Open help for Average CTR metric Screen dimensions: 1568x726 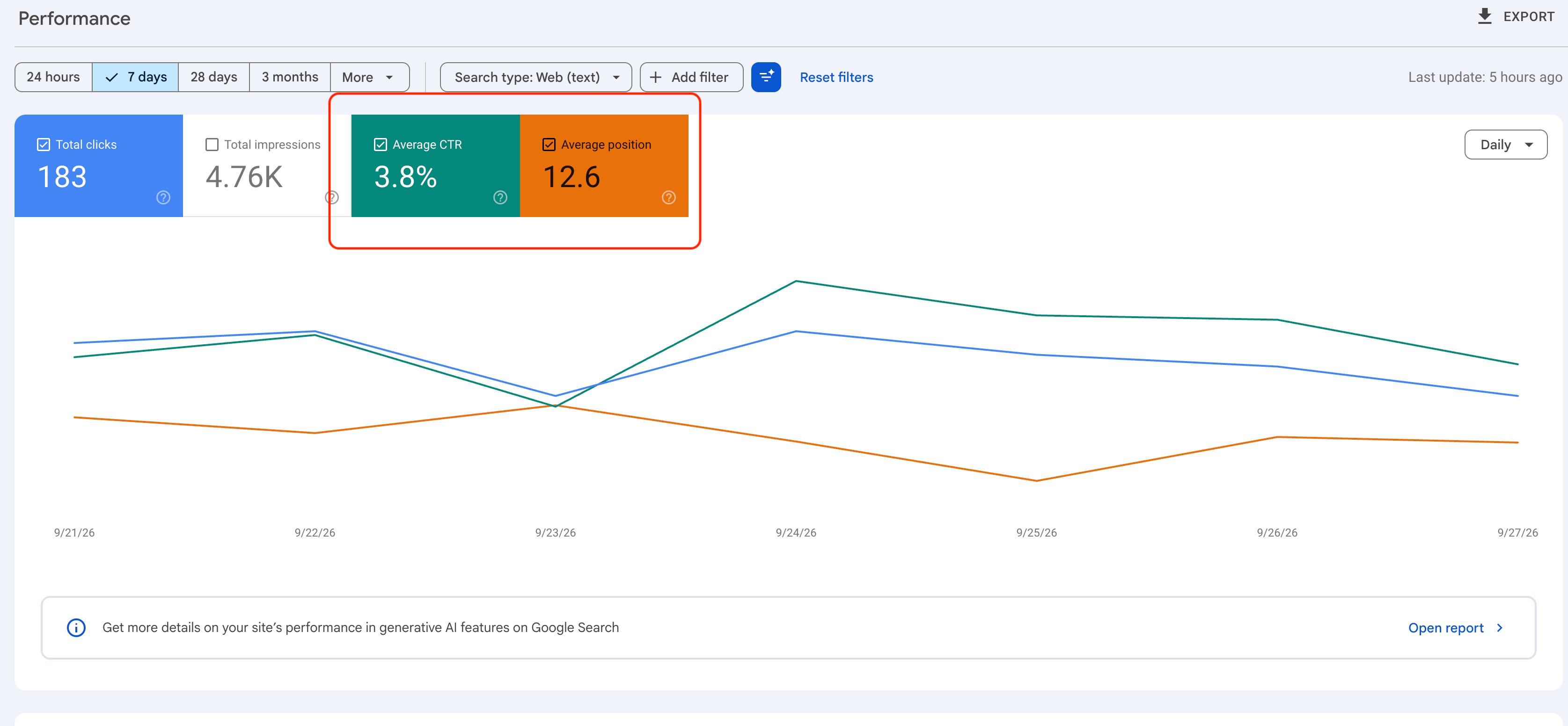[500, 197]
